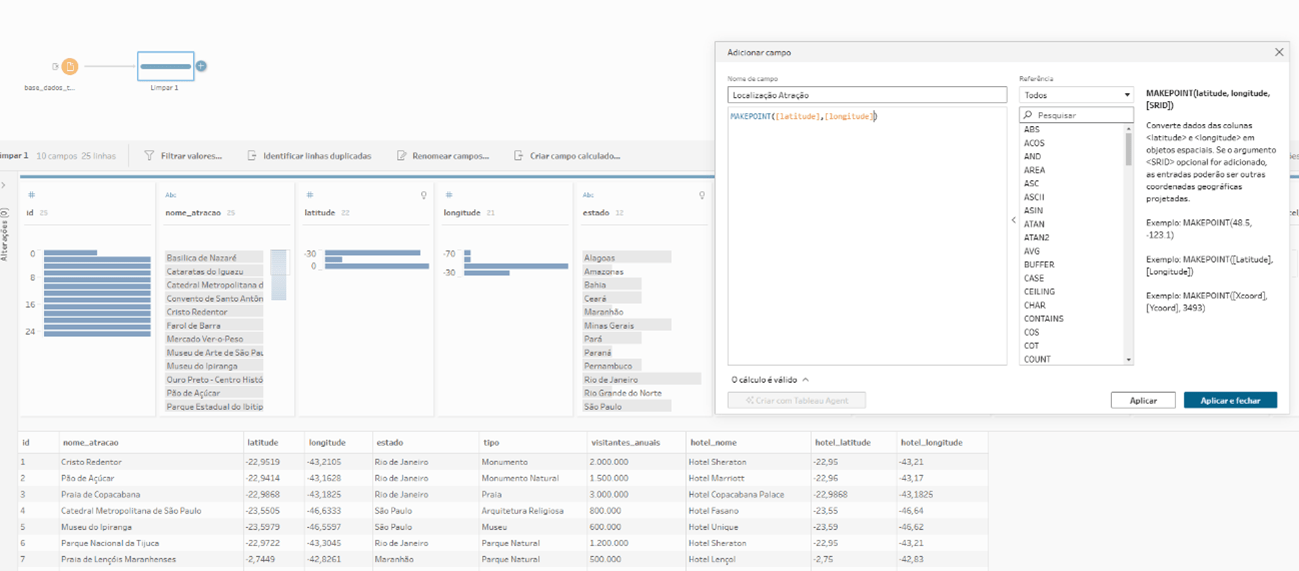Click the Abc type icon above nome_atracao

tap(171, 195)
